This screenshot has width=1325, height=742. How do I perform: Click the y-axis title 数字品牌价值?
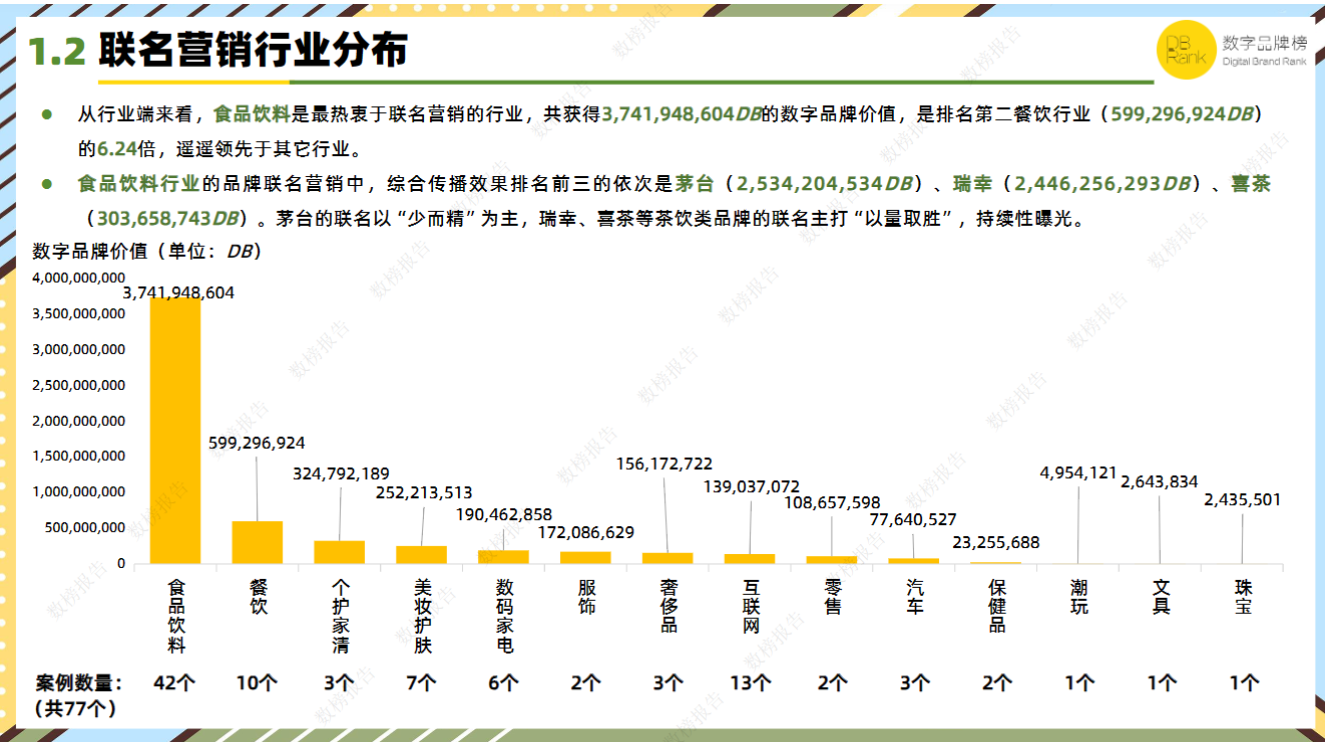tap(90, 251)
